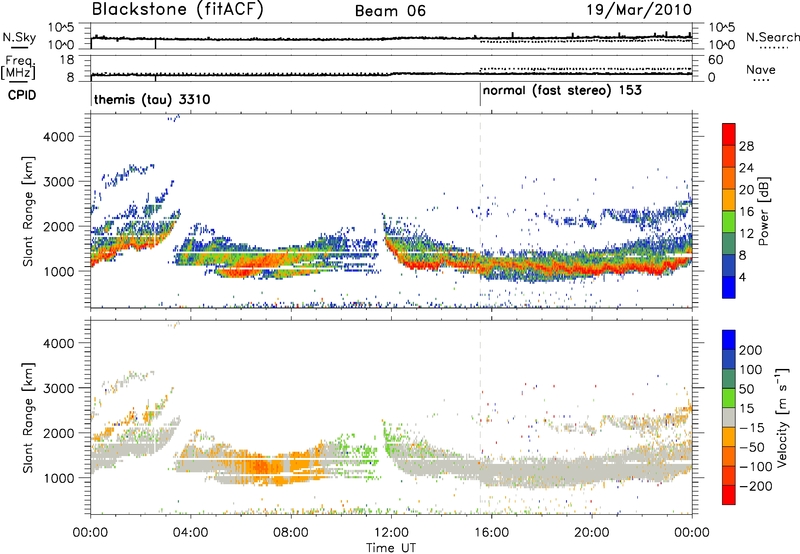Click the right 10^0 noise axis tick
Image resolution: width=800 pixels, height=554 pixels.
pos(721,45)
